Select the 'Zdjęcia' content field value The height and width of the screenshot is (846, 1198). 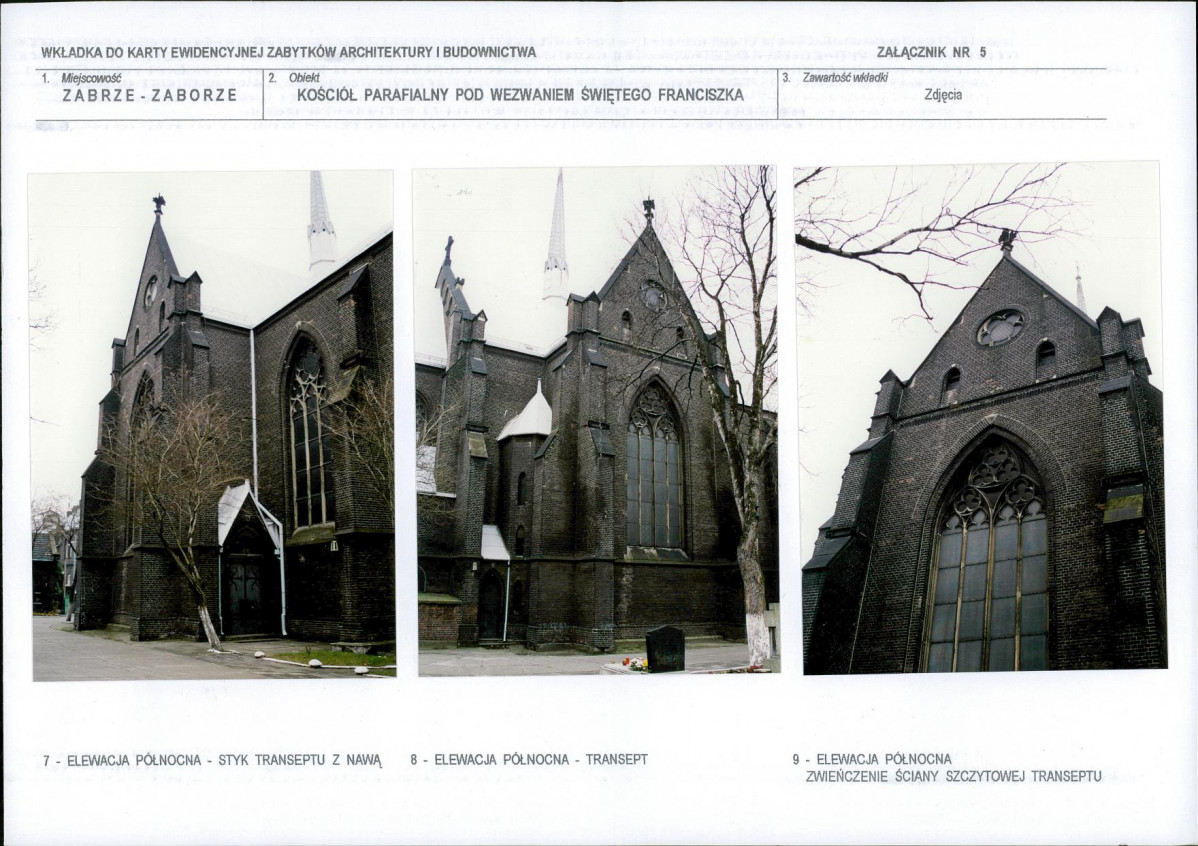[943, 95]
